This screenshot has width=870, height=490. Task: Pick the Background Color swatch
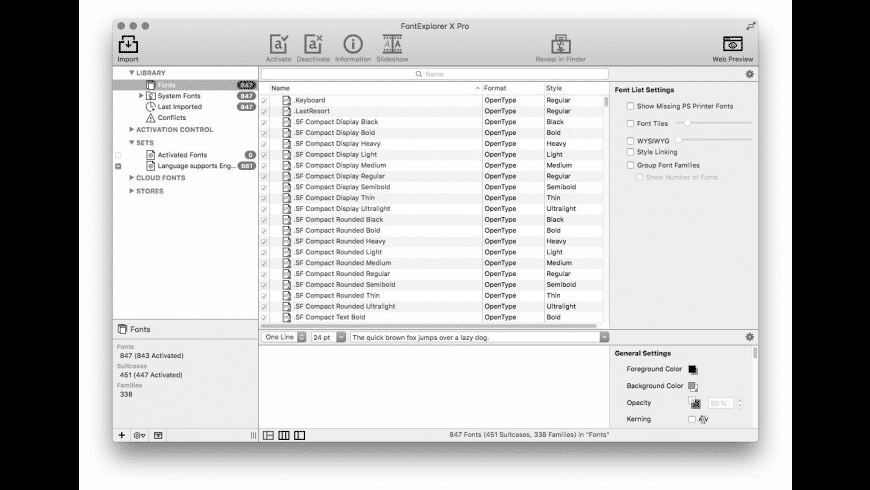click(693, 386)
